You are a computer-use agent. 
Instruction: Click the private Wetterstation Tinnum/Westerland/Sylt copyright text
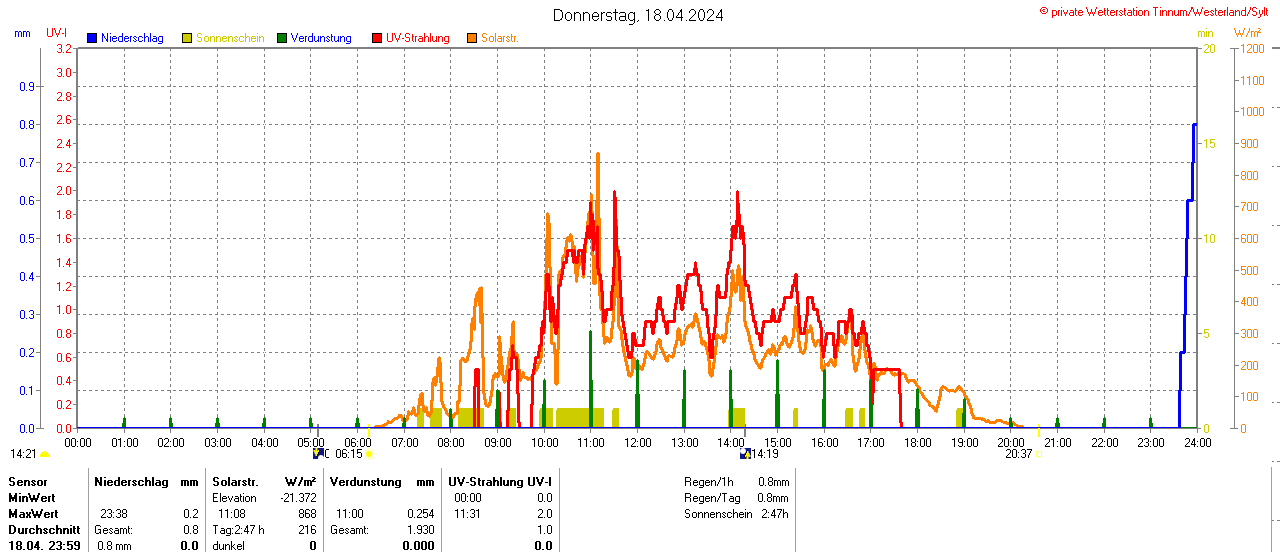pyautogui.click(x=1158, y=12)
